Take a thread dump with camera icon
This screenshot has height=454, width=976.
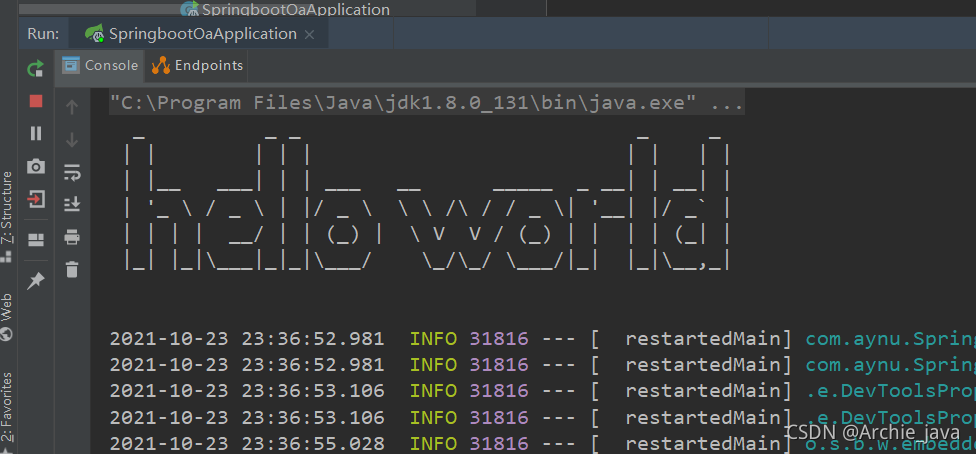click(35, 166)
